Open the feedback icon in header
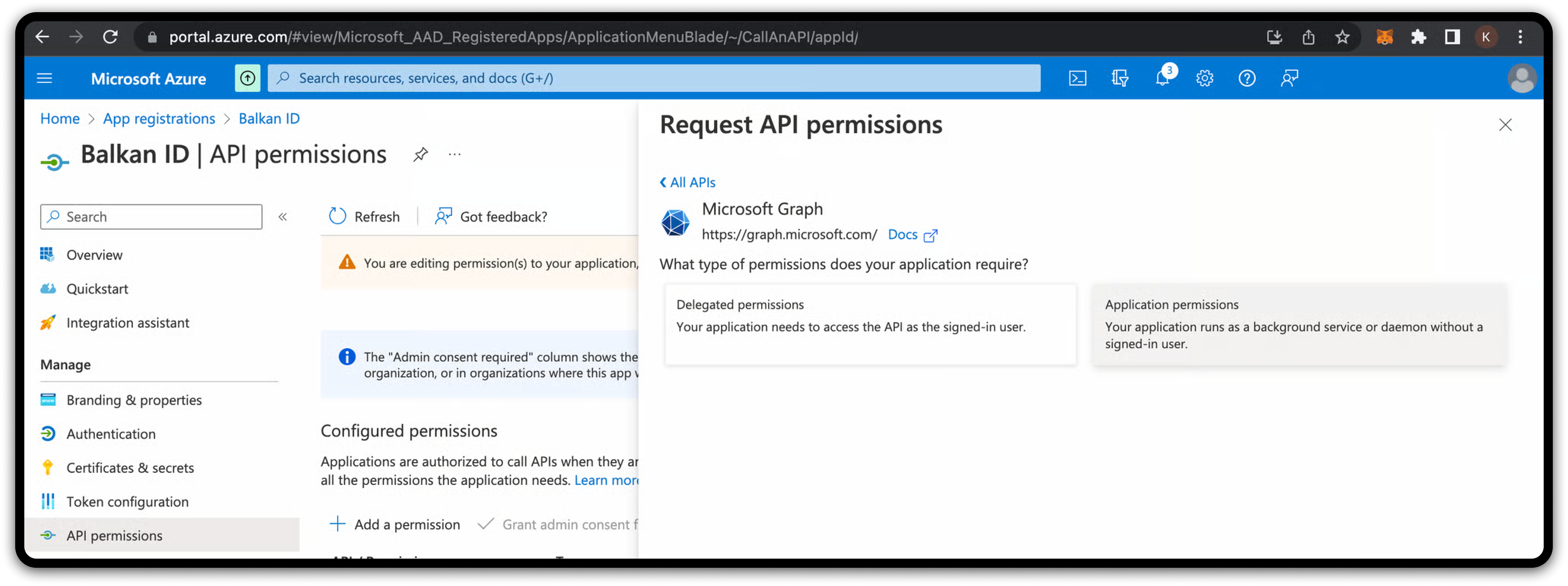The height and width of the screenshot is (586, 1568). click(1289, 78)
